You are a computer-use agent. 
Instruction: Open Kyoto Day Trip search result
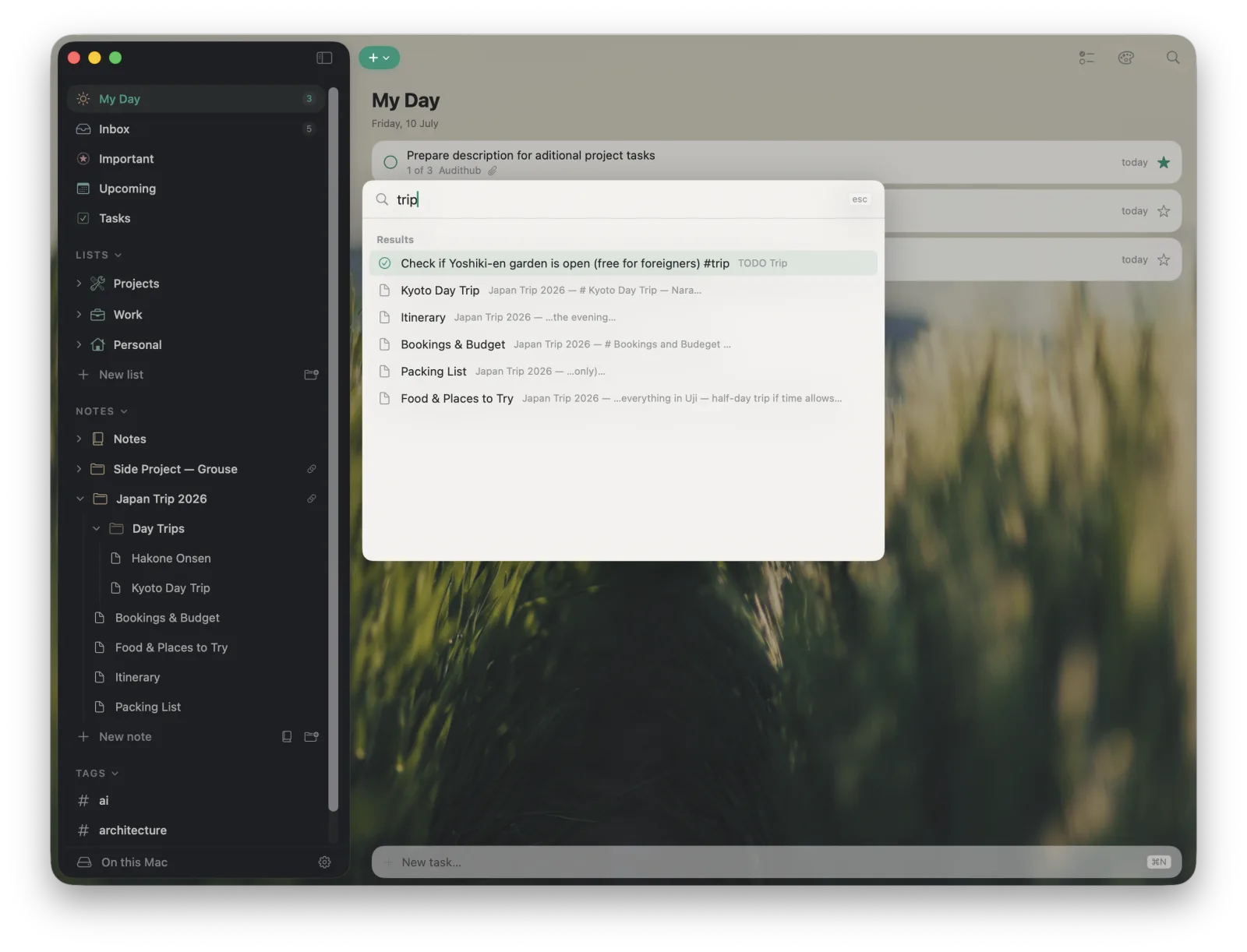click(x=623, y=291)
